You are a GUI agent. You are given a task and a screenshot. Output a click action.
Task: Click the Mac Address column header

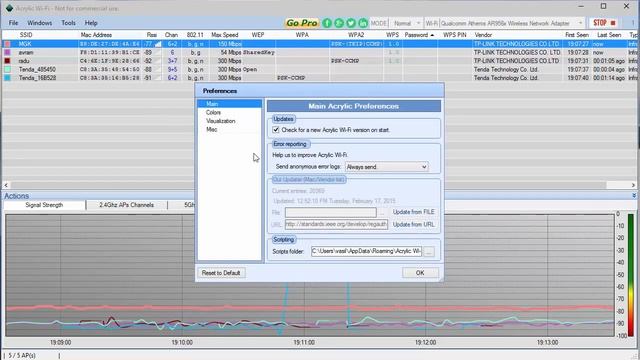tap(96, 35)
